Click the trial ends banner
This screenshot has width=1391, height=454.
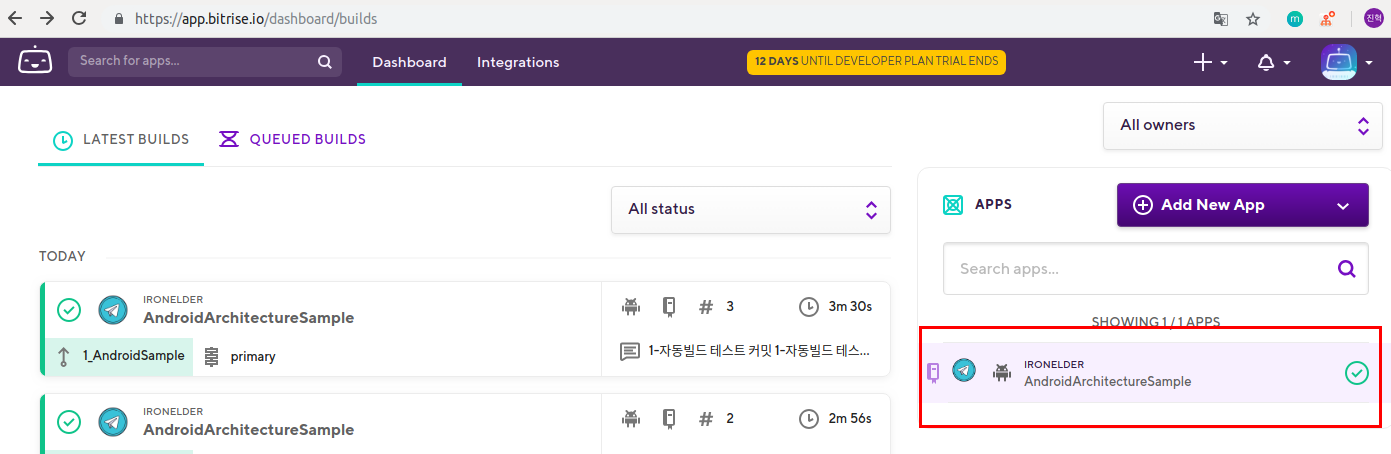[x=876, y=62]
